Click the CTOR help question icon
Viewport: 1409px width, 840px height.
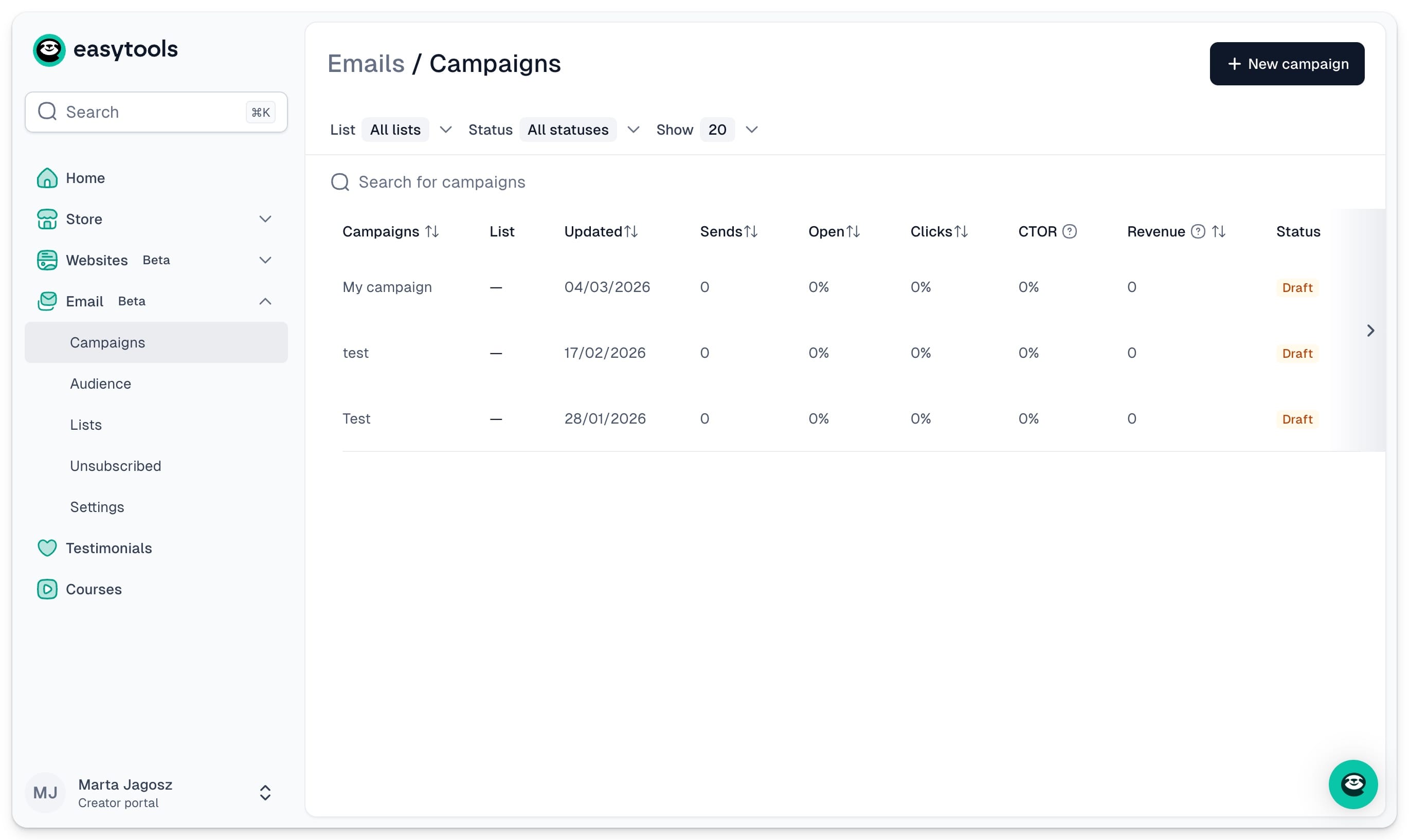click(x=1069, y=231)
